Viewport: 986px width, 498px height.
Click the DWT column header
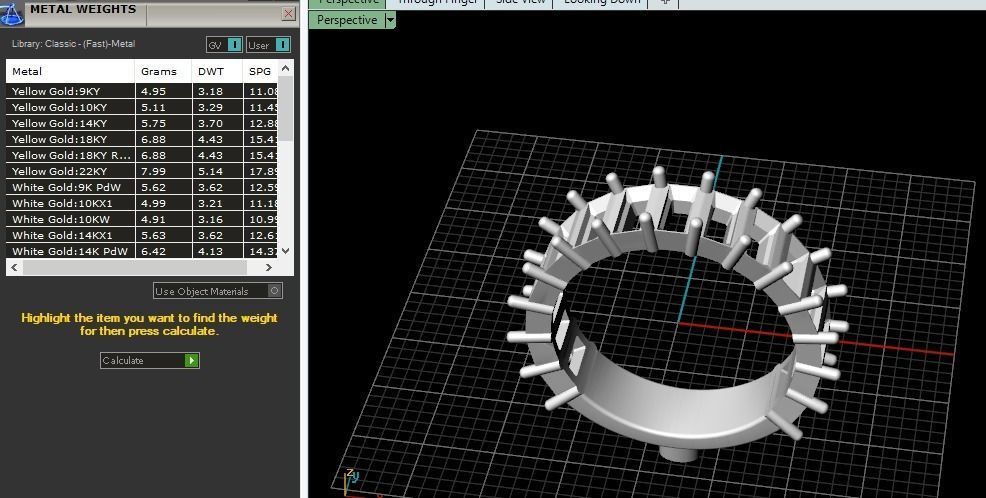click(x=218, y=72)
